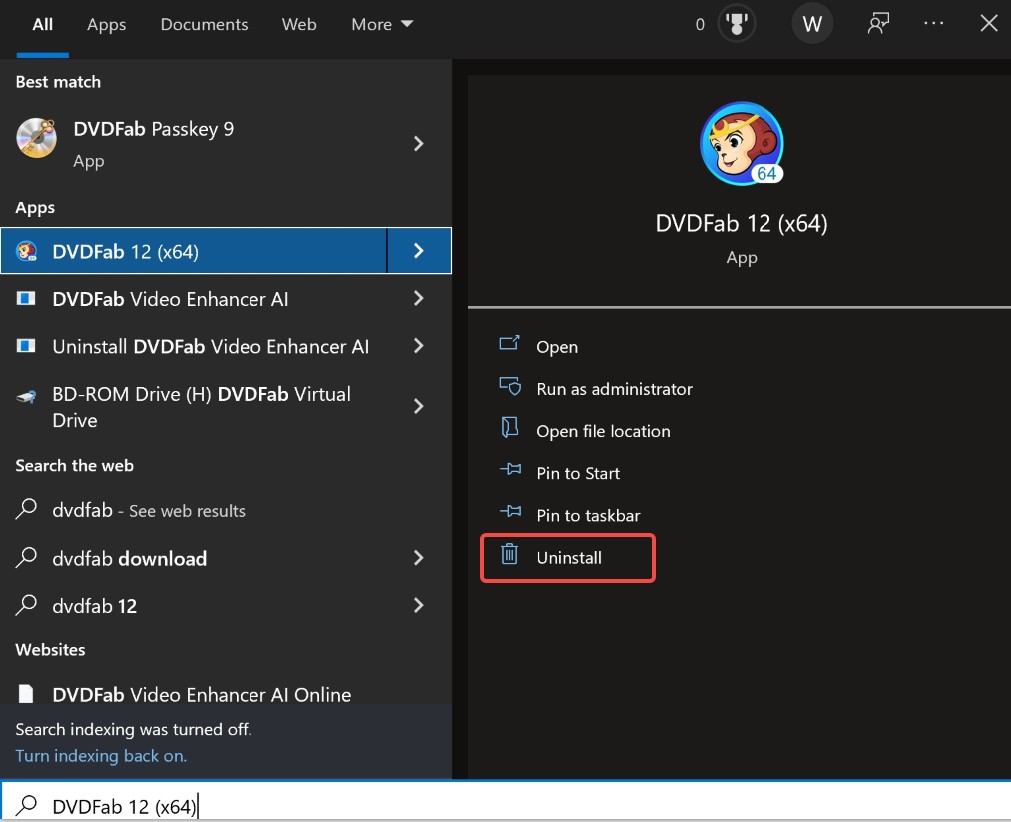Image resolution: width=1011 pixels, height=822 pixels.
Task: Click the feedback icon near the top right
Action: click(878, 23)
